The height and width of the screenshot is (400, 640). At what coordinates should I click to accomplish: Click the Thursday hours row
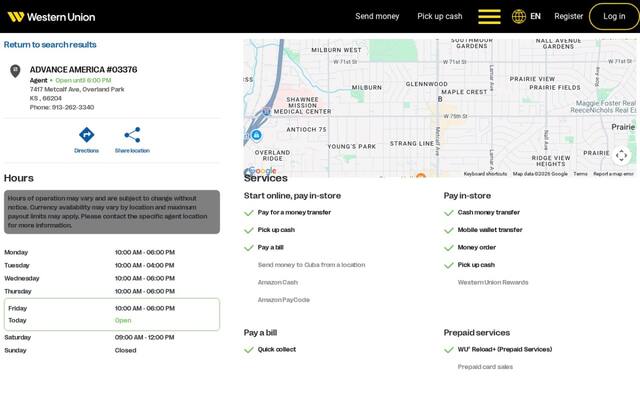pyautogui.click(x=112, y=291)
